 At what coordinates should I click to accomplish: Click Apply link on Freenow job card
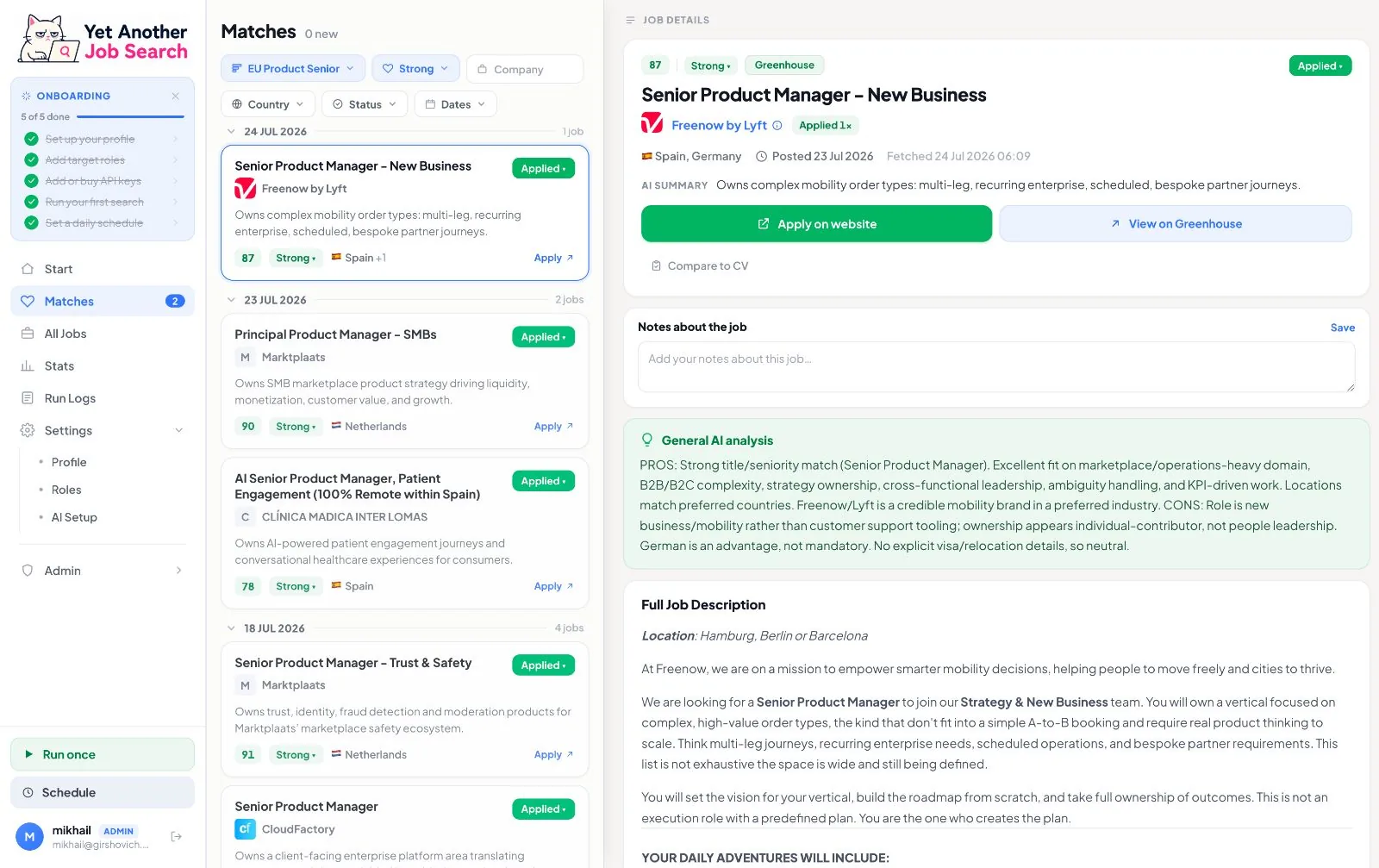pyautogui.click(x=553, y=258)
